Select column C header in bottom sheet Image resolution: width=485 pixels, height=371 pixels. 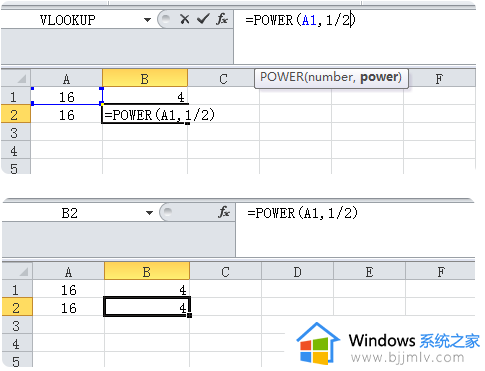click(225, 272)
